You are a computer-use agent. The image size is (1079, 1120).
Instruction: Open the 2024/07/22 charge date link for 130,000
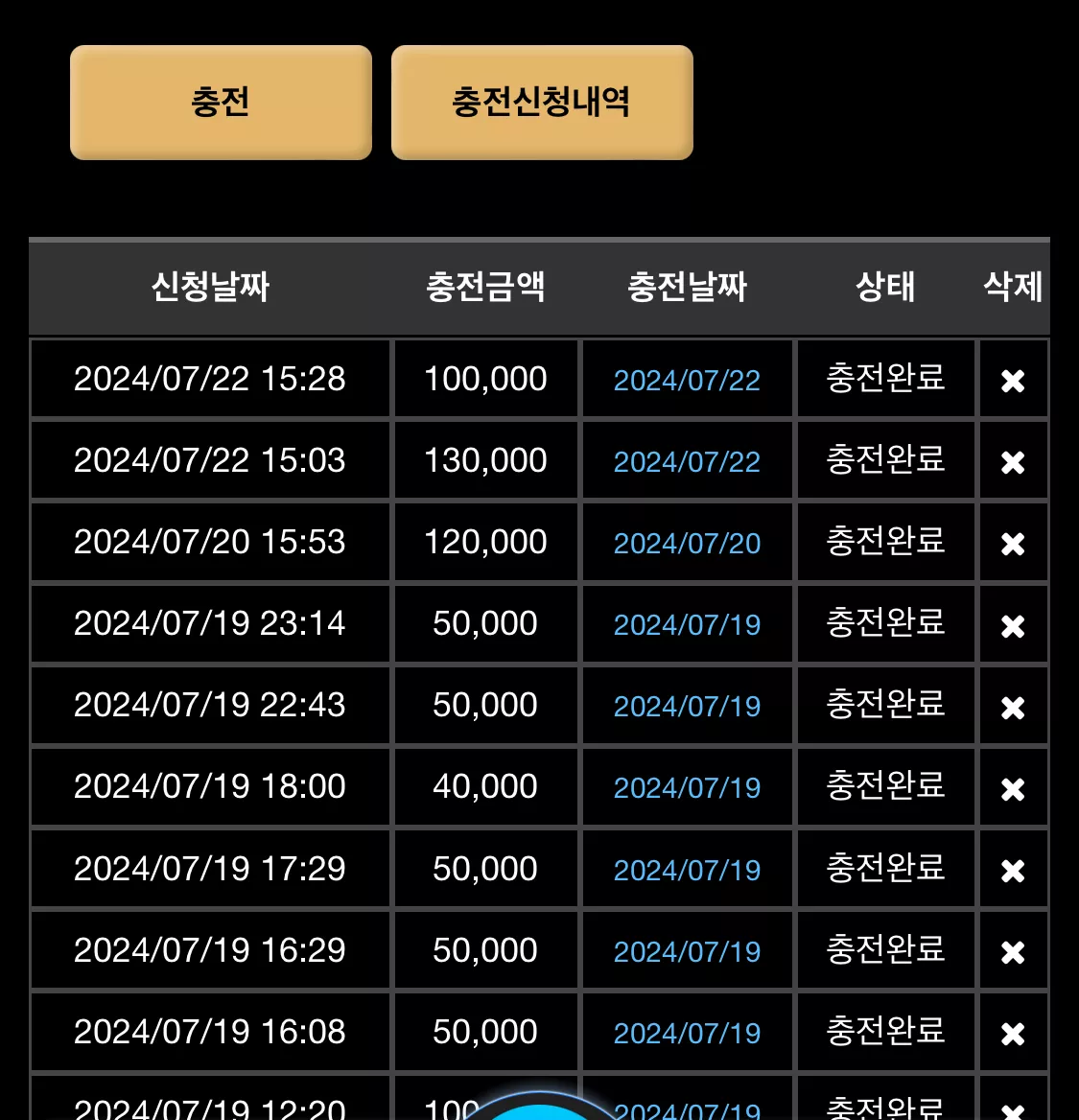[x=687, y=461]
